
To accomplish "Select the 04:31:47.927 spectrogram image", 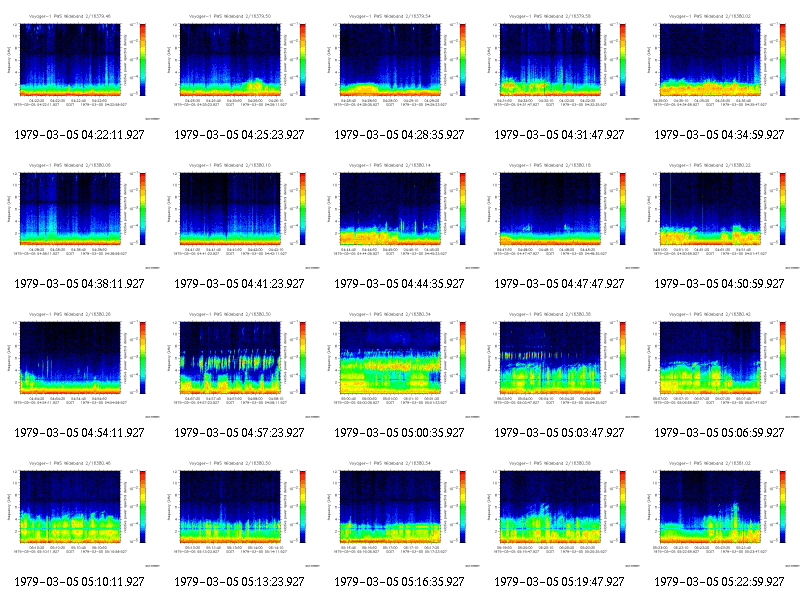I will pyautogui.click(x=560, y=66).
